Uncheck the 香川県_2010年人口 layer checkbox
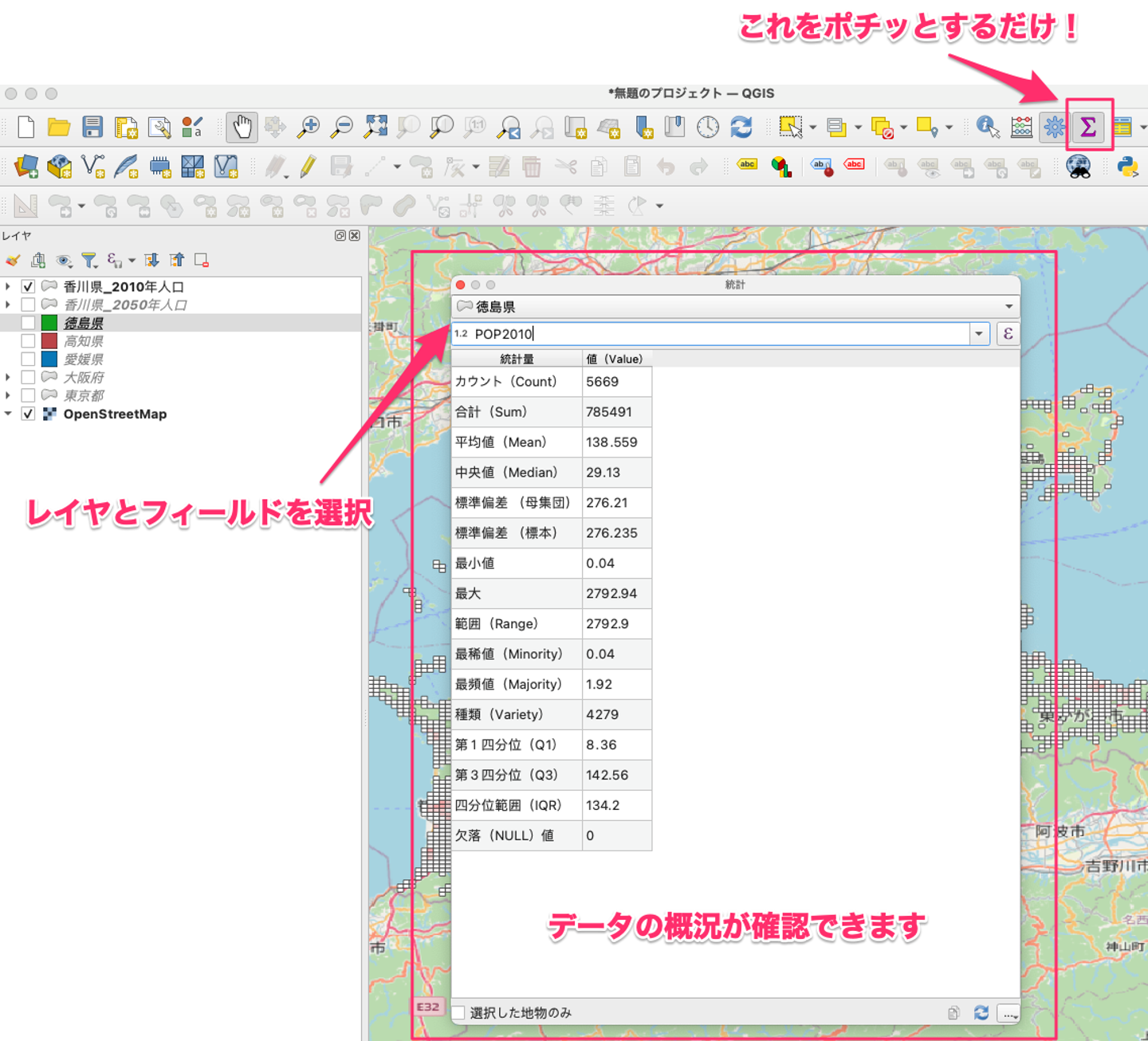 click(28, 286)
